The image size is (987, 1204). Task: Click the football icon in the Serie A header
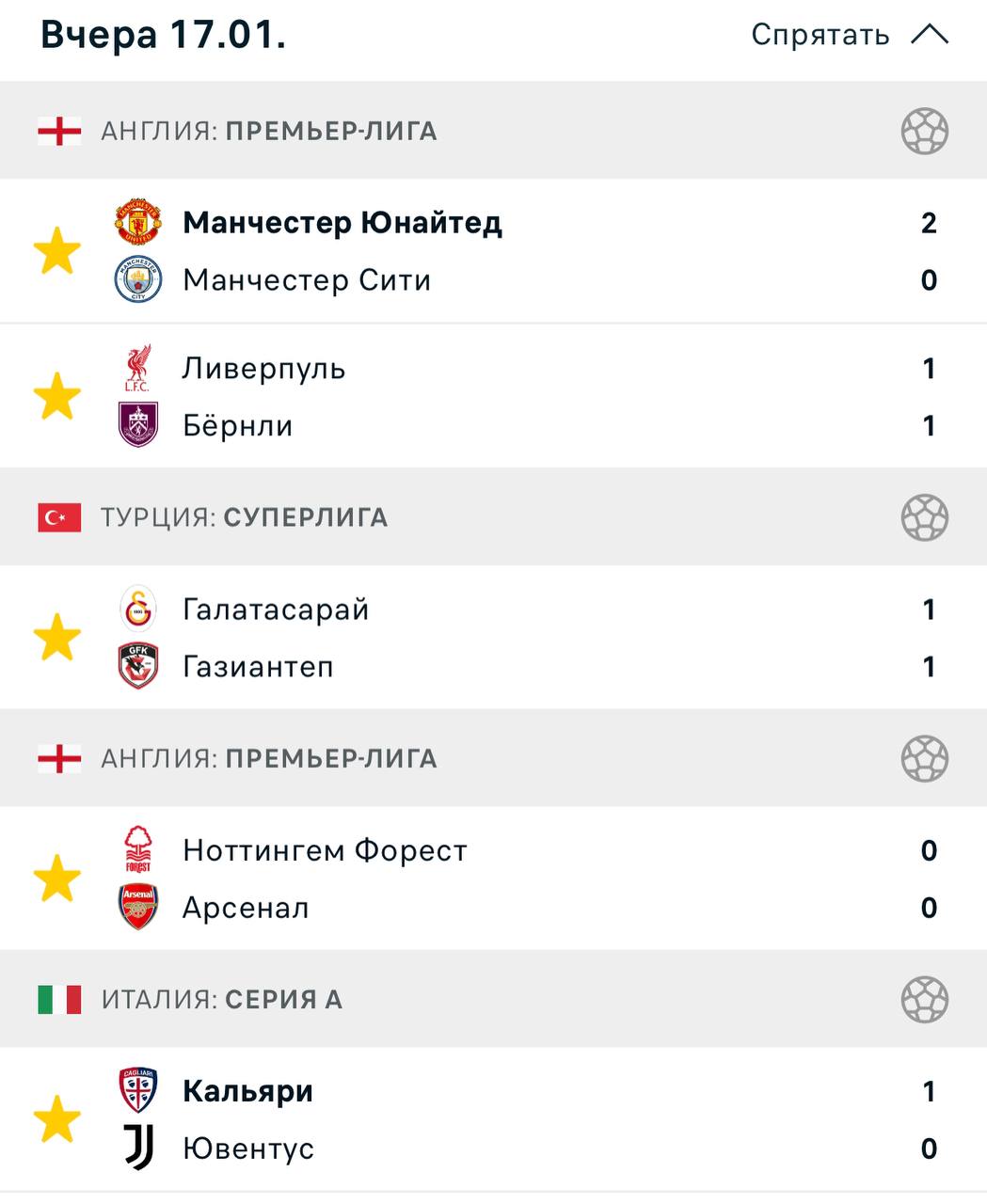point(924,999)
